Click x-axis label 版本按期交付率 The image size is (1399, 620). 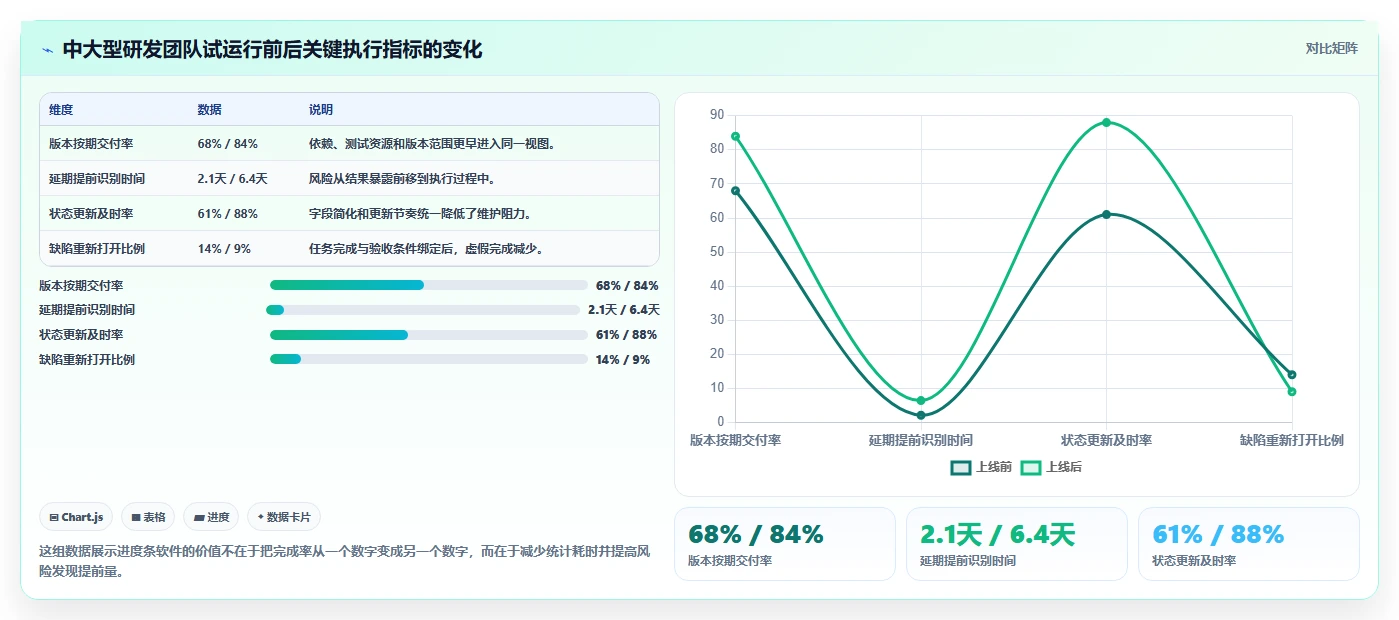point(736,440)
